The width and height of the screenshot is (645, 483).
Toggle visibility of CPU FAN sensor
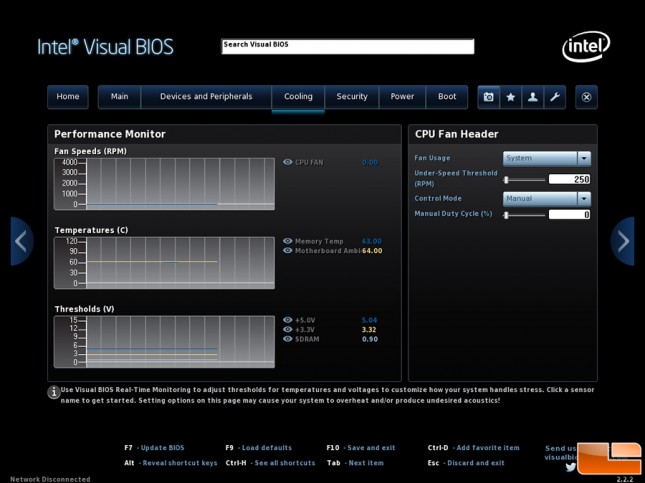[x=288, y=162]
